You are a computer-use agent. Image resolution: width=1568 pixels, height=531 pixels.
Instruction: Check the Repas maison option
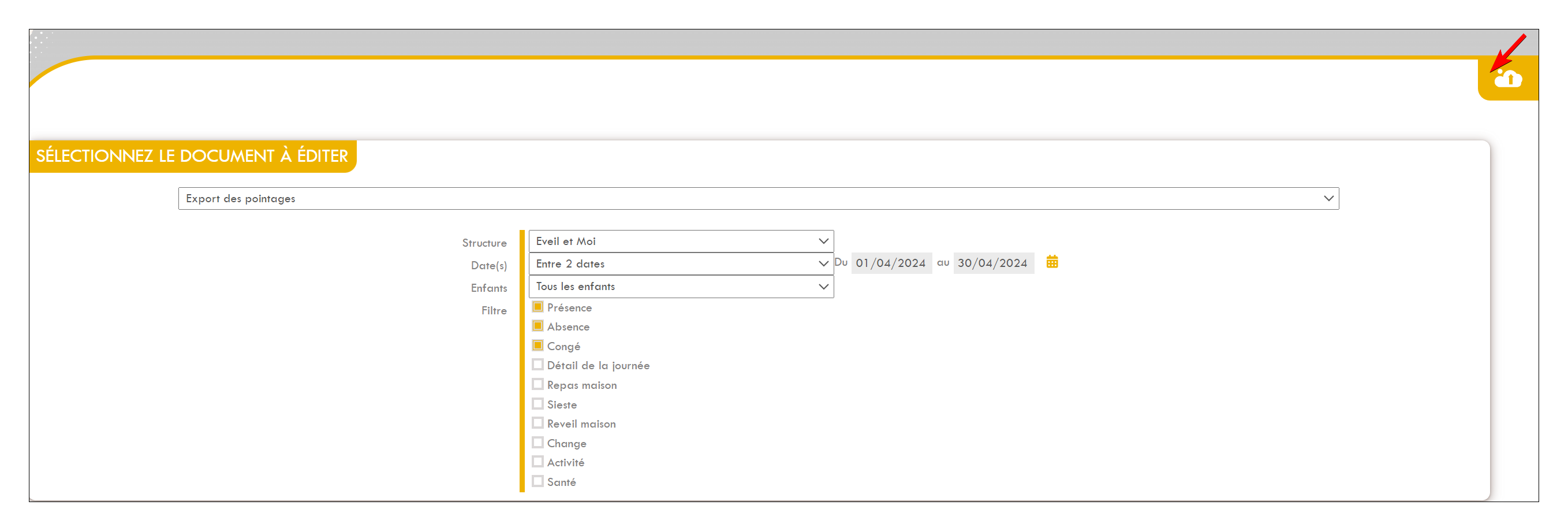[x=537, y=384]
